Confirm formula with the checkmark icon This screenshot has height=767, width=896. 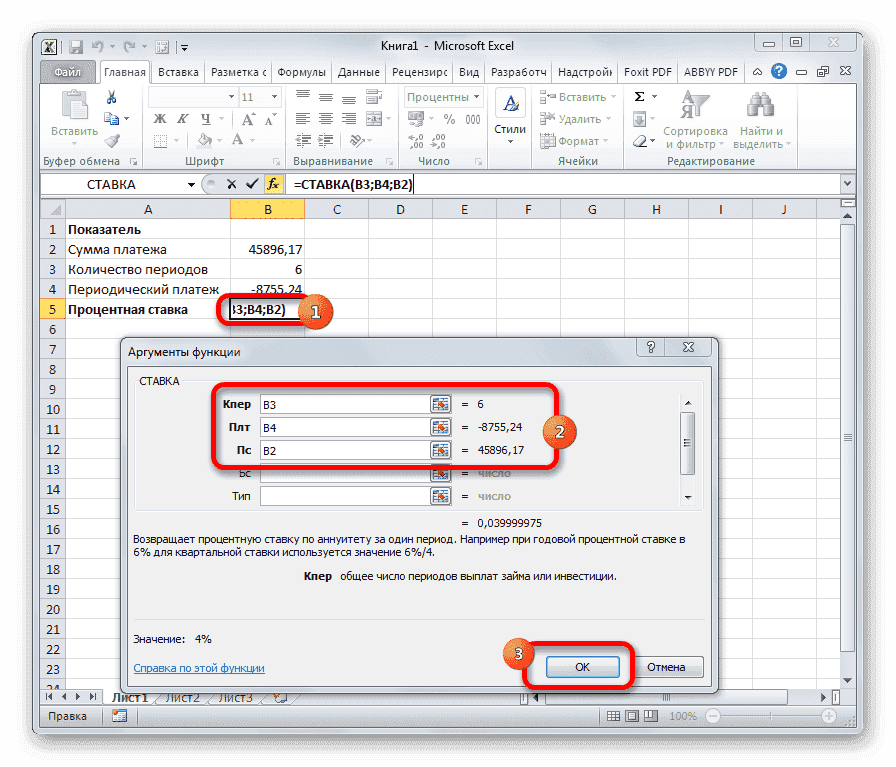tap(253, 184)
